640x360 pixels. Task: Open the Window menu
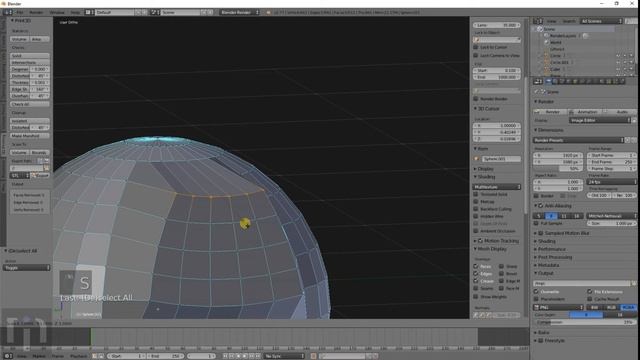pyautogui.click(x=57, y=12)
